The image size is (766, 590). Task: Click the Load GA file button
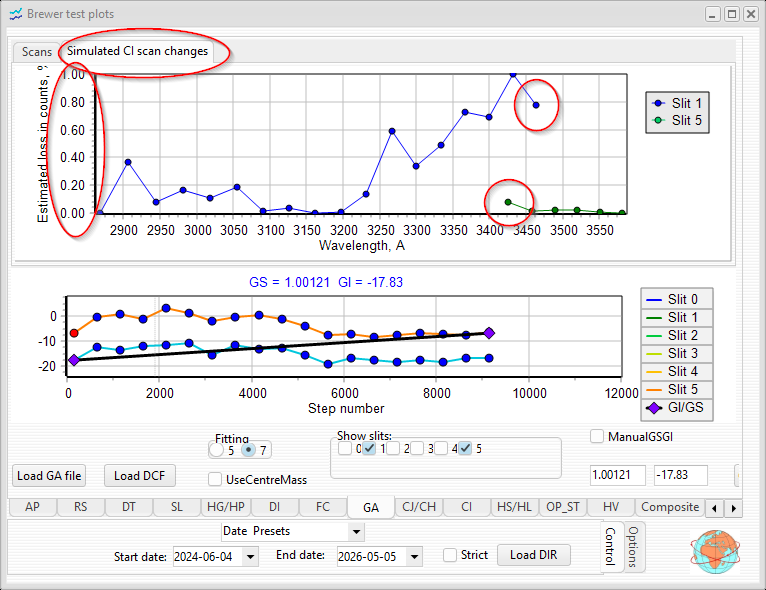click(49, 476)
